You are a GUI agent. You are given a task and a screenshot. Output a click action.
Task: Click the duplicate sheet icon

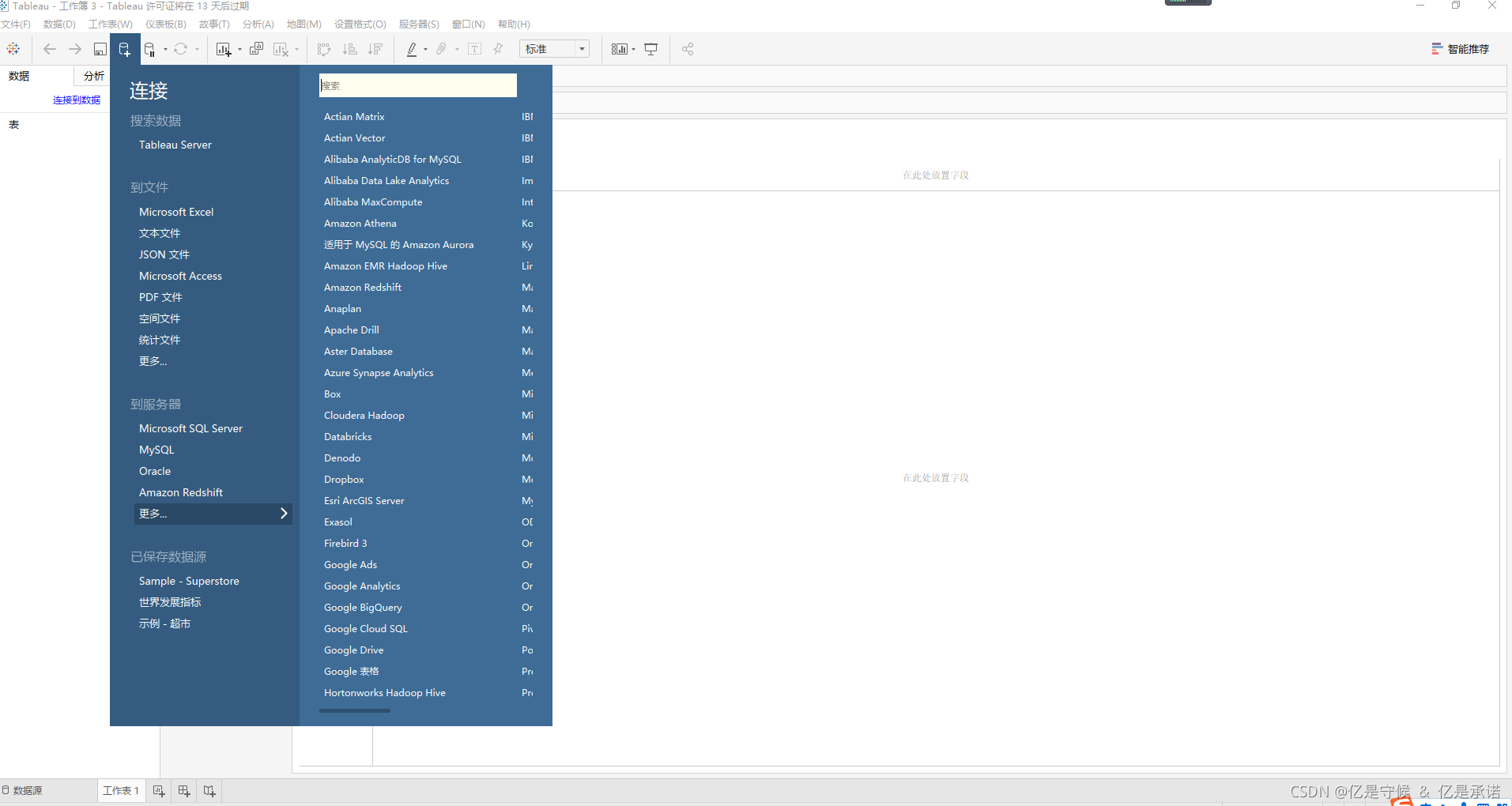257,49
